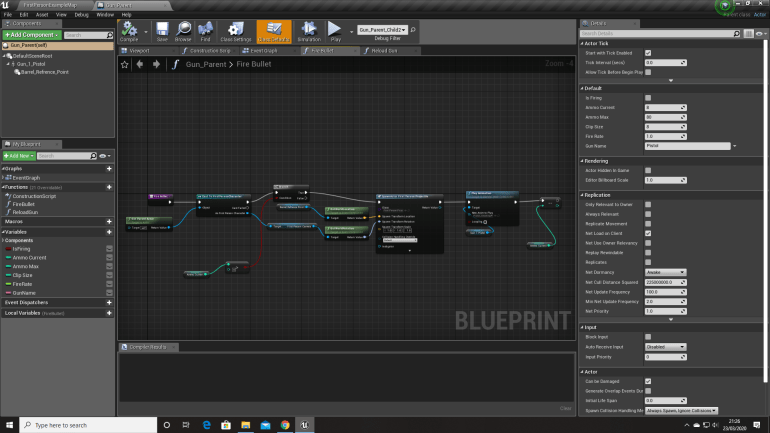Go forward to next graph
Image resolution: width=770 pixels, height=433 pixels.
[156, 64]
